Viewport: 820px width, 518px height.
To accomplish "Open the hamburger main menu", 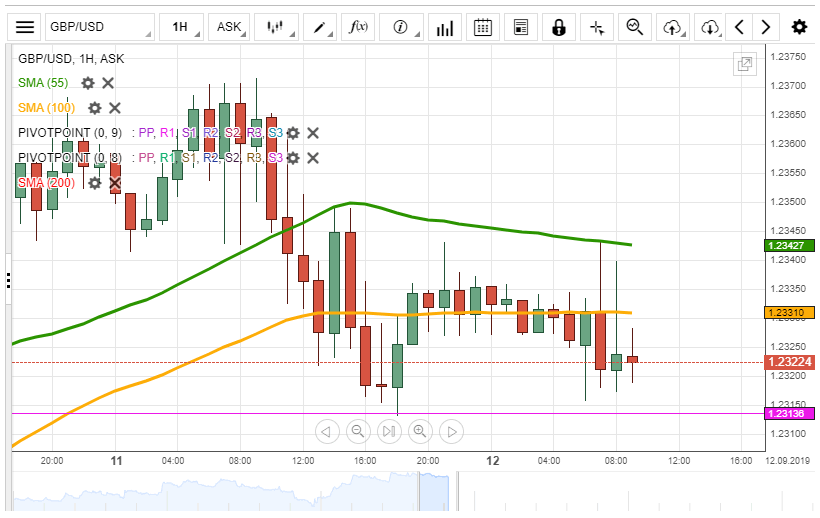I will (24, 27).
